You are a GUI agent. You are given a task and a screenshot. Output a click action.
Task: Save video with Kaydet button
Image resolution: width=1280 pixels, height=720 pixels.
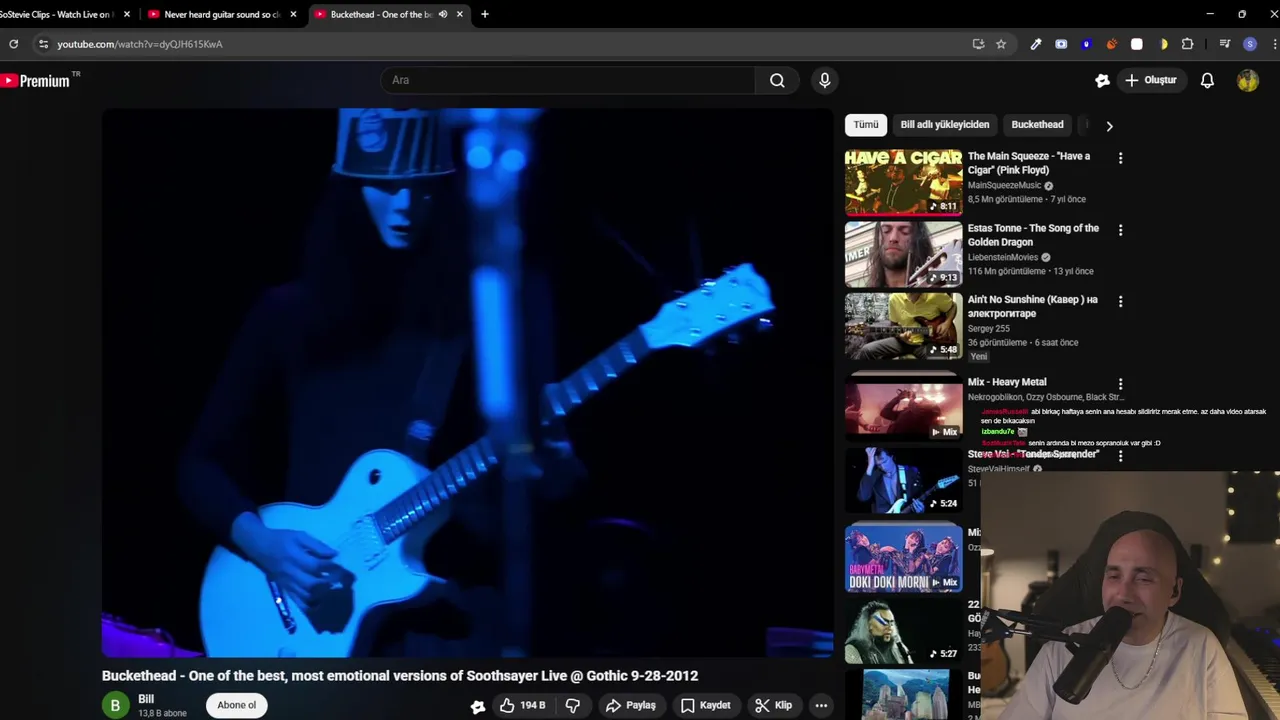[706, 705]
